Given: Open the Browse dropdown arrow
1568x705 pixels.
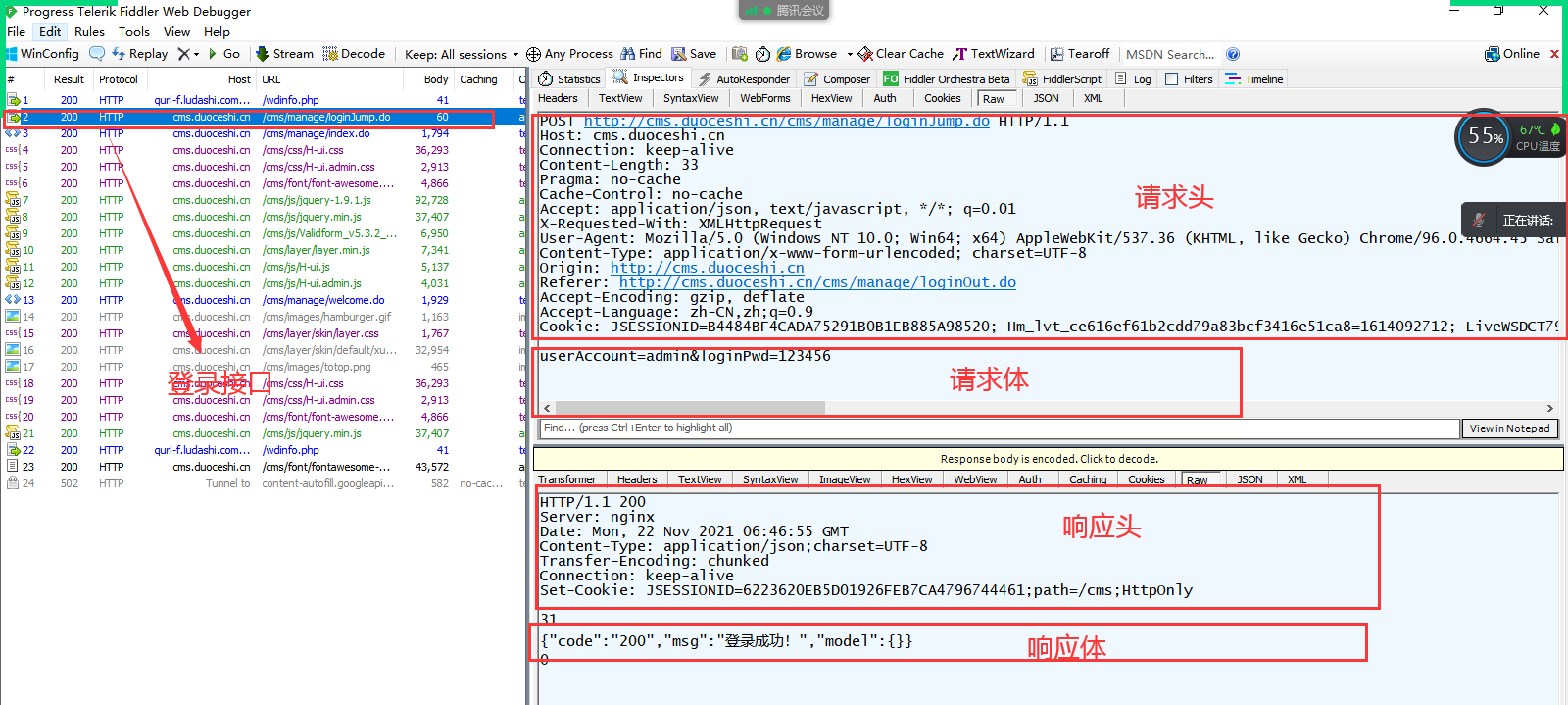Looking at the screenshot, I should click(x=850, y=54).
